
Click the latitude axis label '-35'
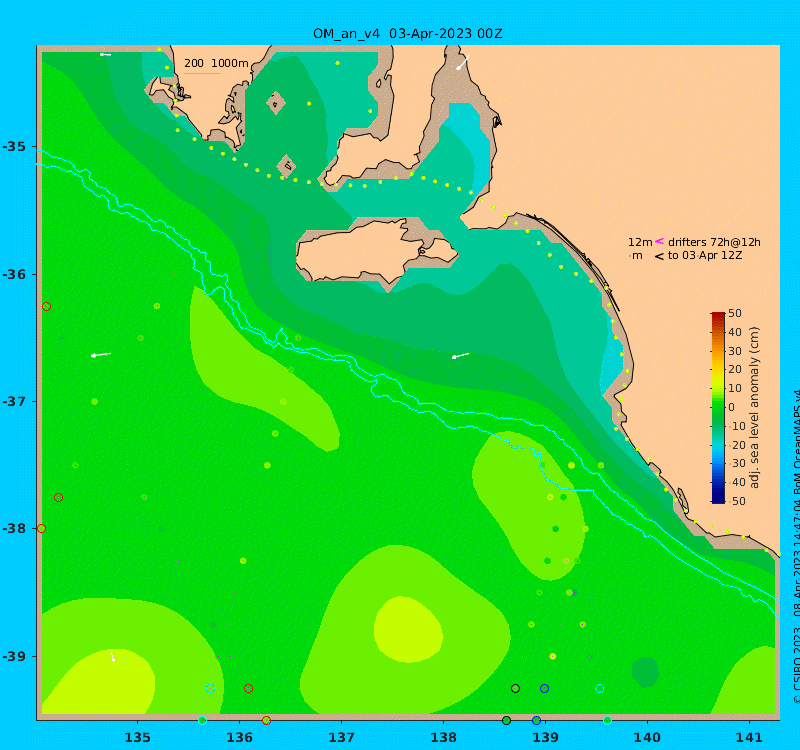pyautogui.click(x=14, y=146)
